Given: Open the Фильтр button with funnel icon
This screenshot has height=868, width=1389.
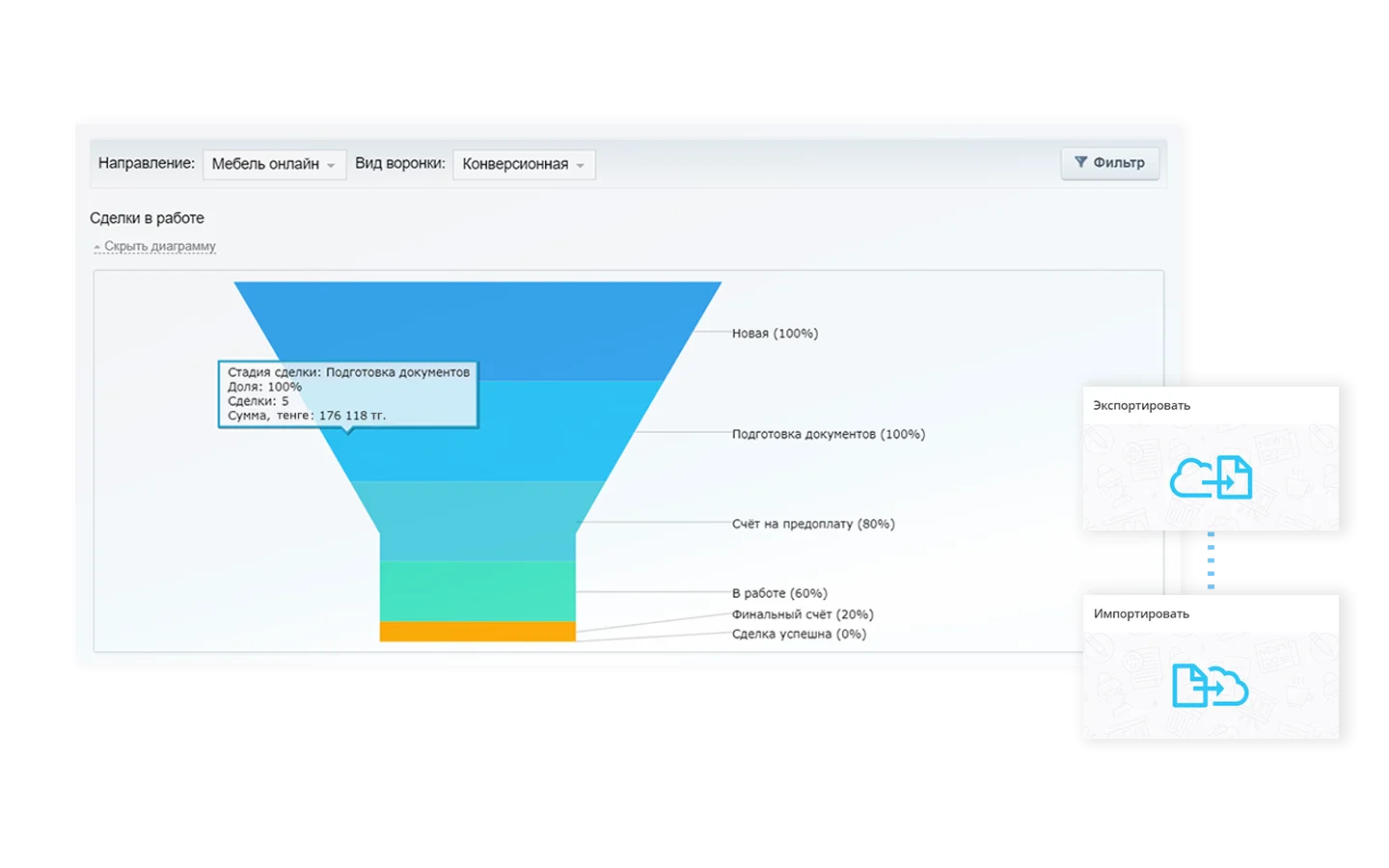Looking at the screenshot, I should [x=1109, y=163].
